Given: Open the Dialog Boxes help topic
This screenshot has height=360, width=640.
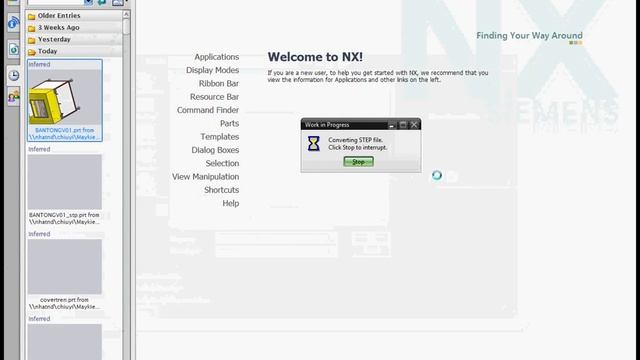Looking at the screenshot, I should point(215,150).
